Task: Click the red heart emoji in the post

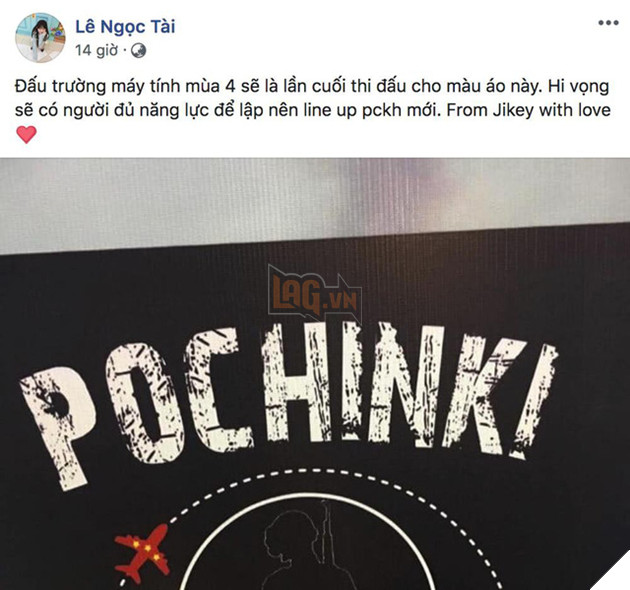Action: pyautogui.click(x=27, y=134)
